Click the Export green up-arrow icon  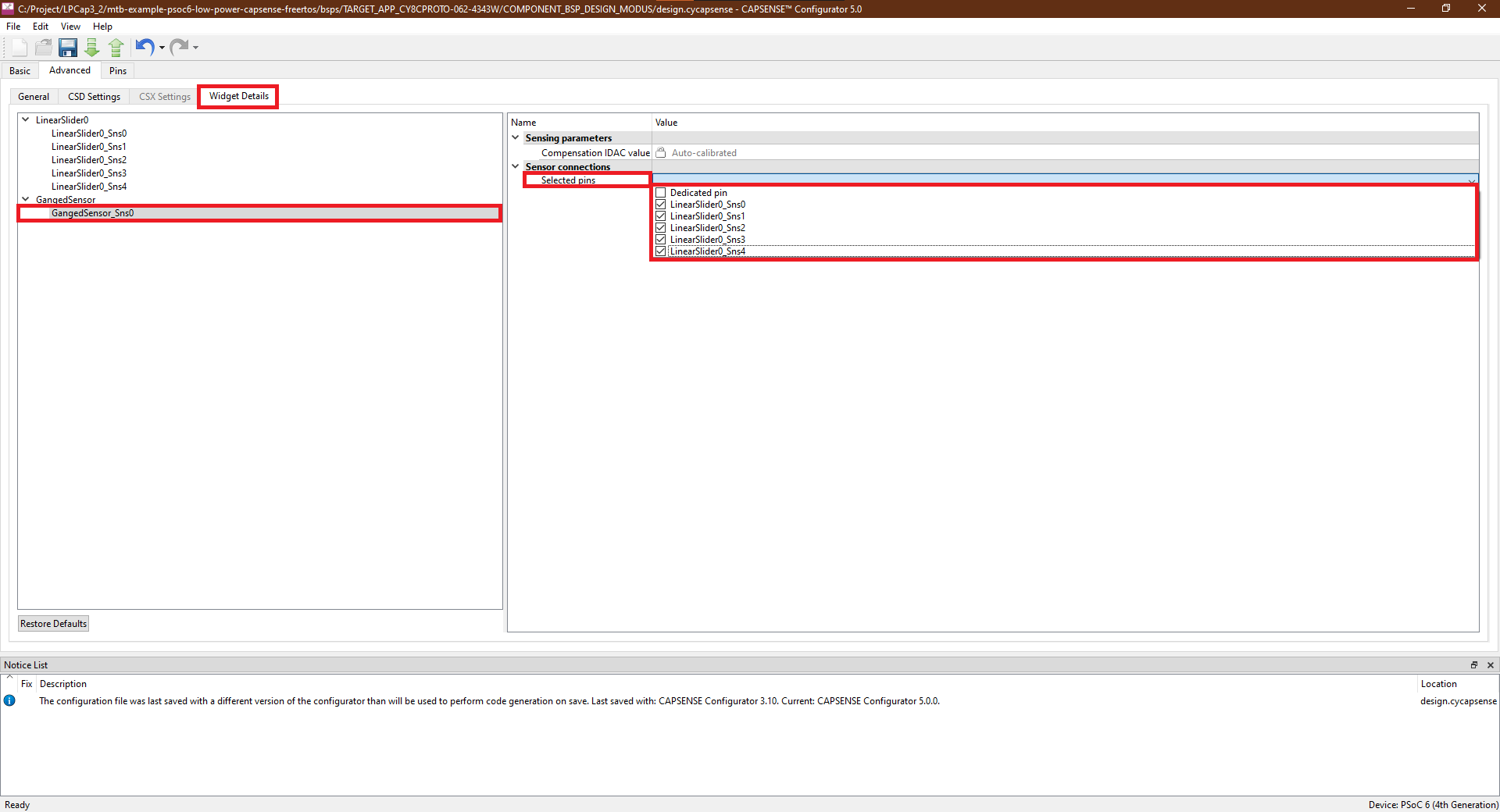click(116, 48)
